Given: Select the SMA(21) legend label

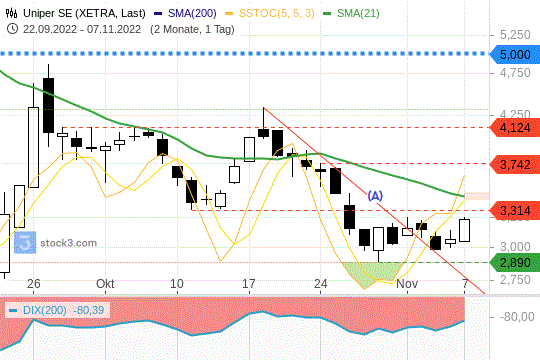Looking at the screenshot, I should coord(358,13).
